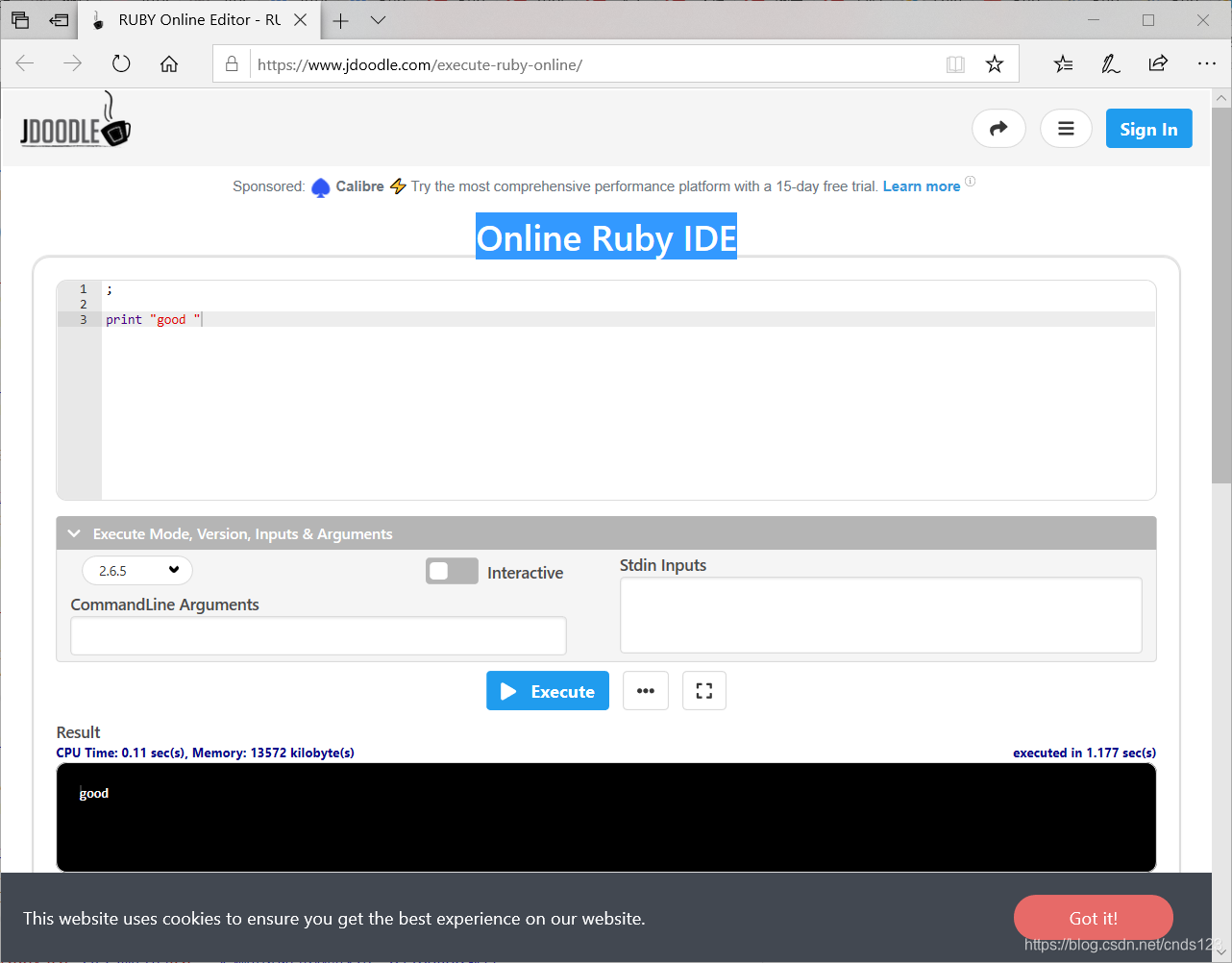Dismiss cookies with Got it button

pyautogui.click(x=1093, y=918)
